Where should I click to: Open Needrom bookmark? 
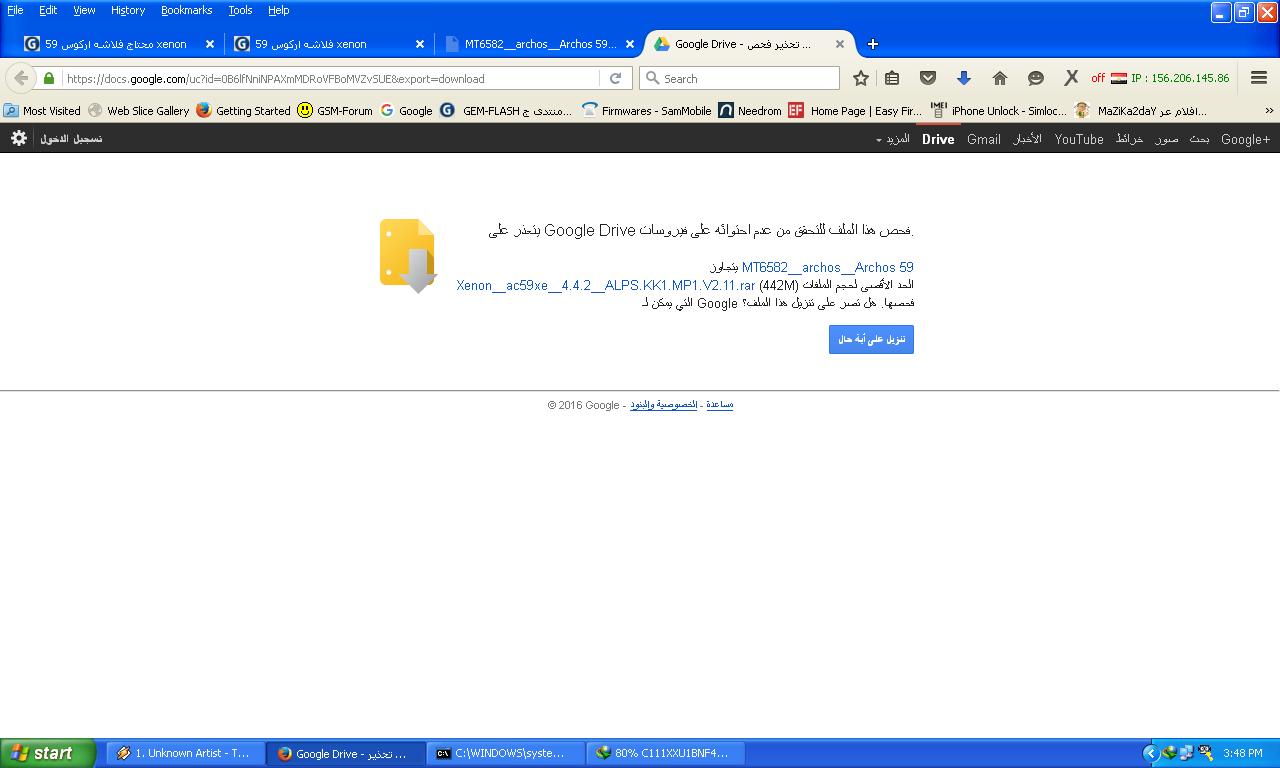(750, 111)
